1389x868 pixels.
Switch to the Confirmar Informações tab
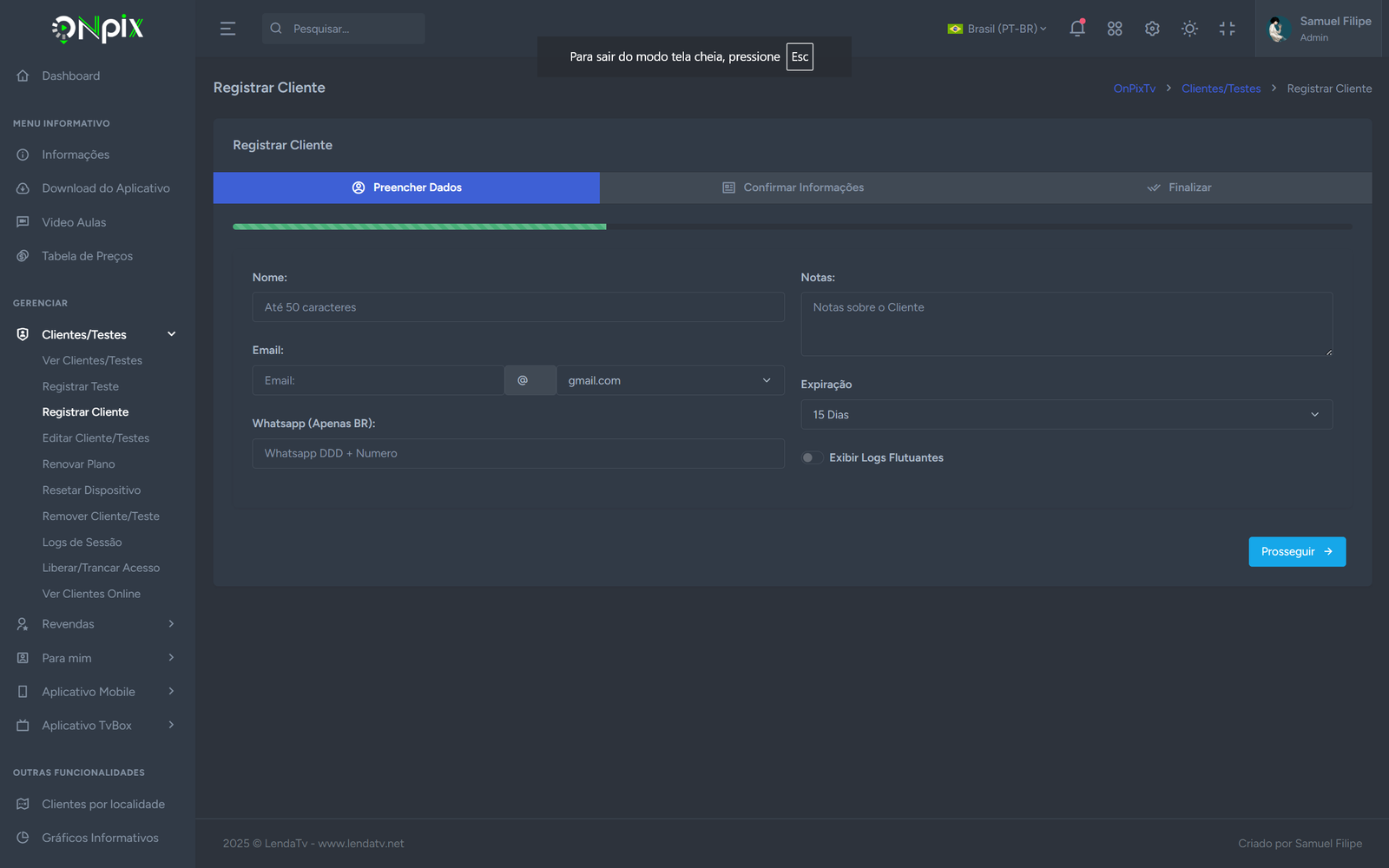[x=793, y=187]
